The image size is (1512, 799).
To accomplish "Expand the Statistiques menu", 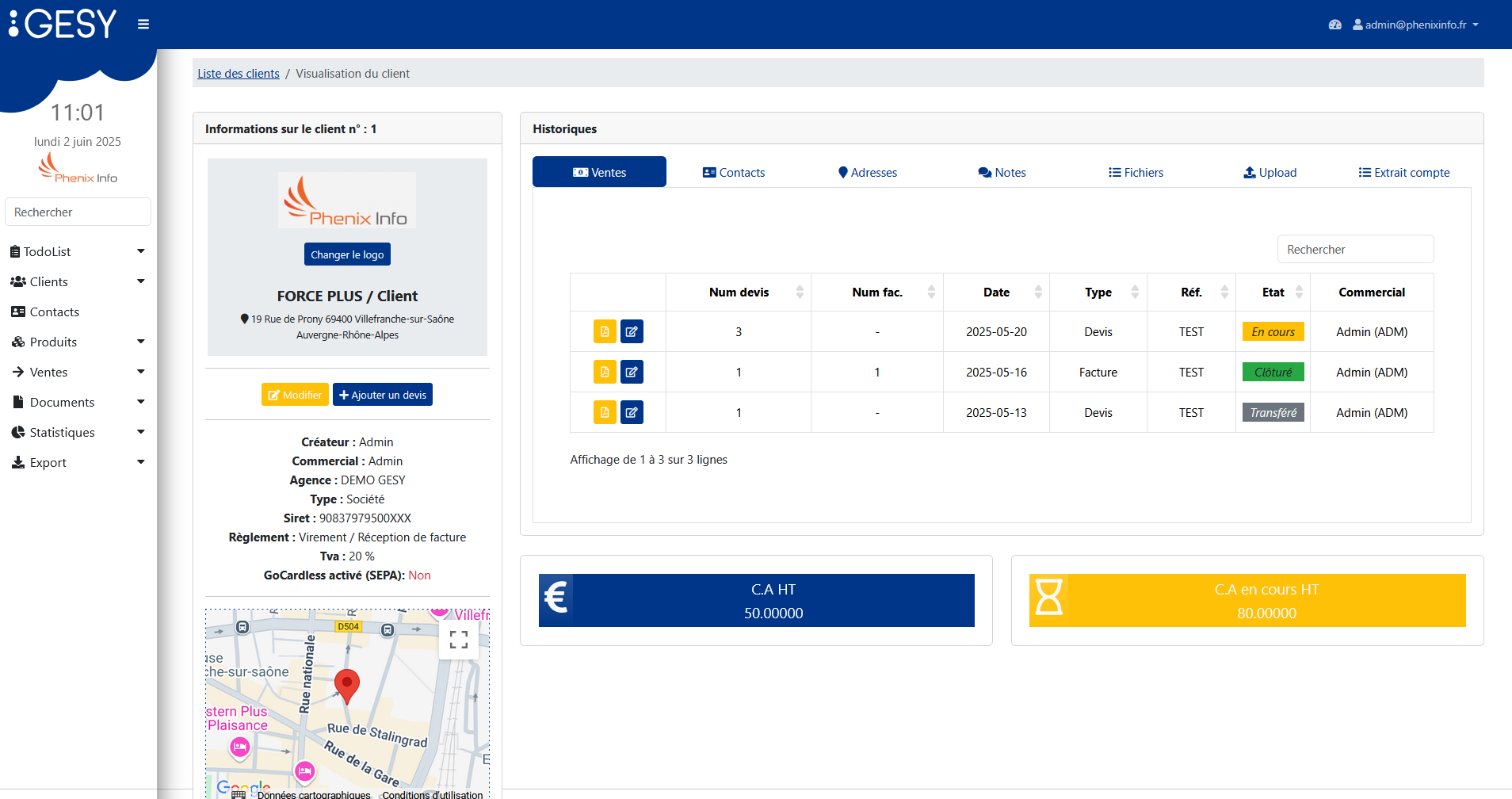I will pyautogui.click(x=78, y=432).
